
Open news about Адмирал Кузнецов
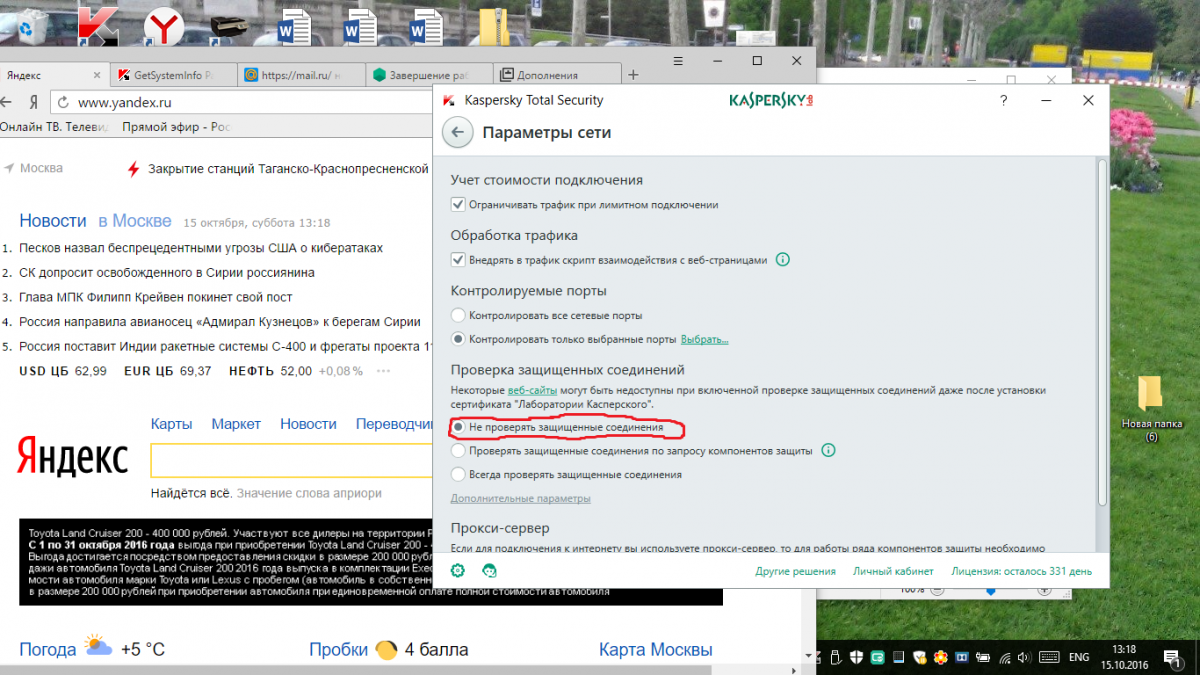click(x=220, y=322)
